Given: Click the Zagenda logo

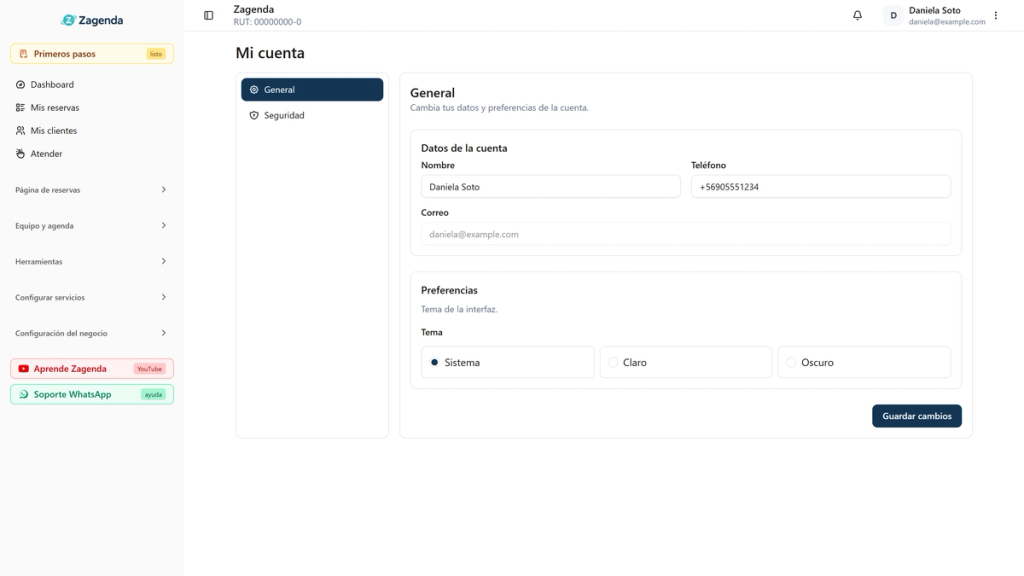Looking at the screenshot, I should click(x=91, y=20).
